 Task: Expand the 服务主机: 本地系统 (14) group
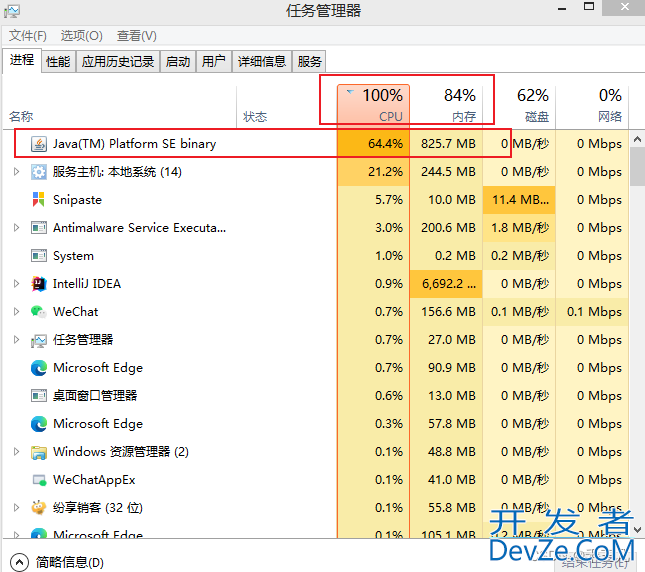click(x=16, y=171)
